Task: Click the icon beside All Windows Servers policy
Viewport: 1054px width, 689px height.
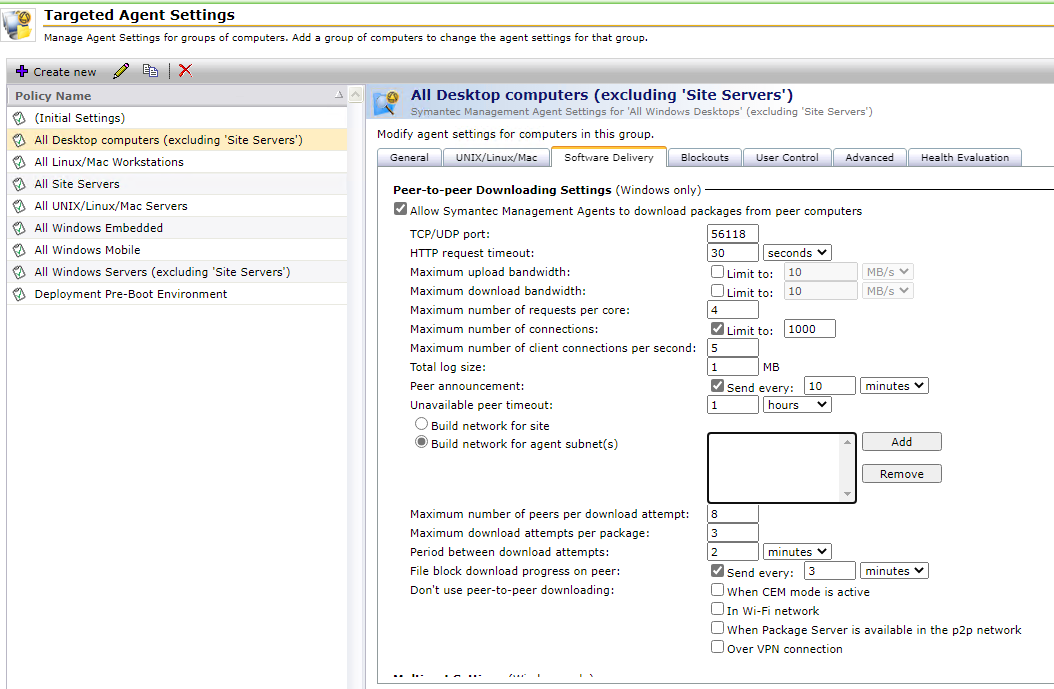Action: coord(19,272)
